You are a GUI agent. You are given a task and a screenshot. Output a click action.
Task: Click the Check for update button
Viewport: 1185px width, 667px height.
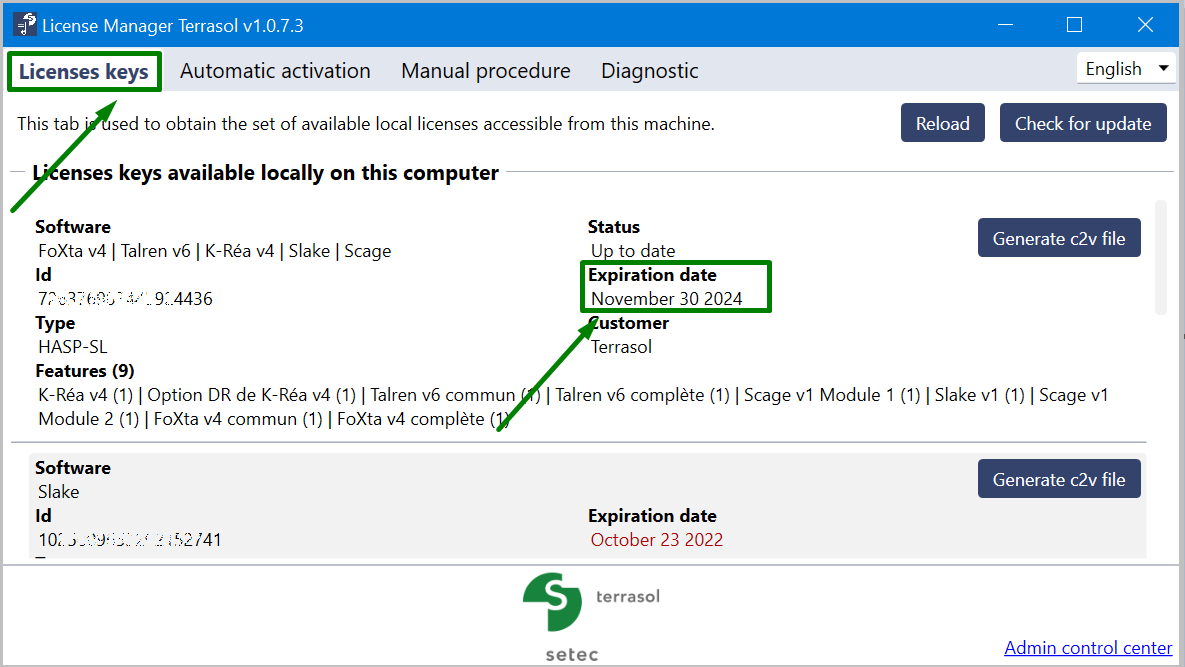1083,123
